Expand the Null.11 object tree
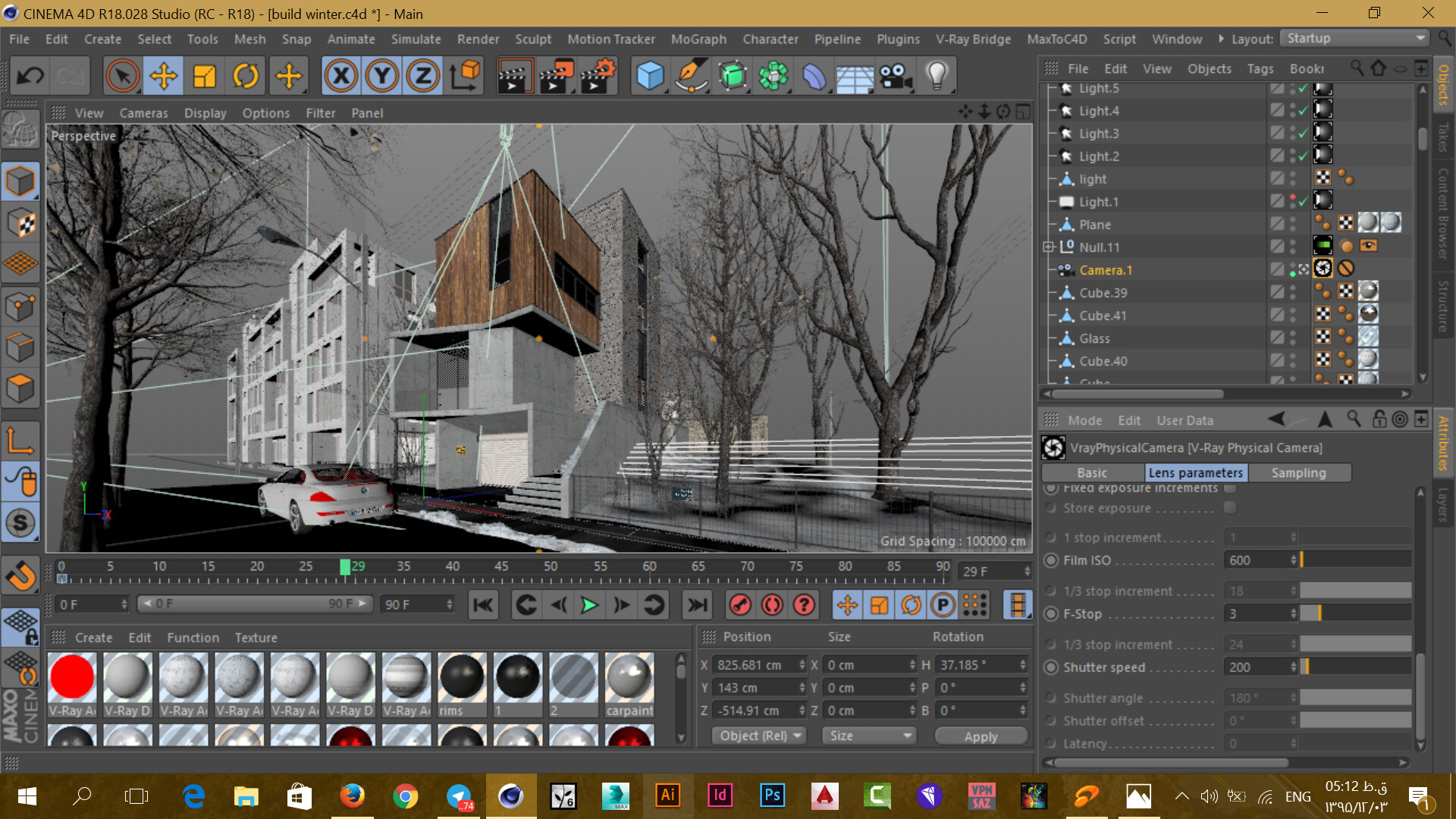This screenshot has height=819, width=1456. coord(1048,247)
